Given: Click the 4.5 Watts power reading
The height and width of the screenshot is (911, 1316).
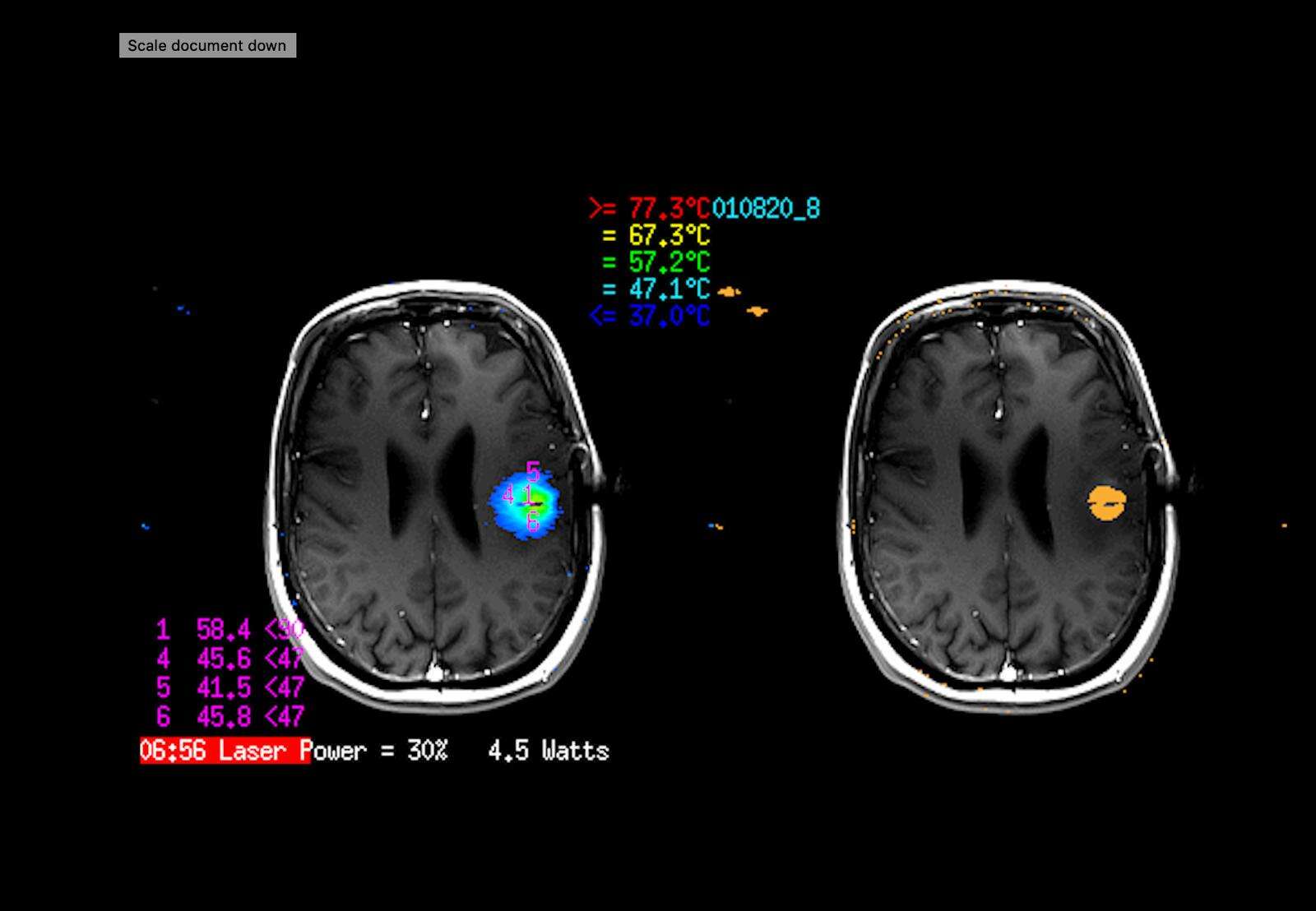Looking at the screenshot, I should 548,751.
